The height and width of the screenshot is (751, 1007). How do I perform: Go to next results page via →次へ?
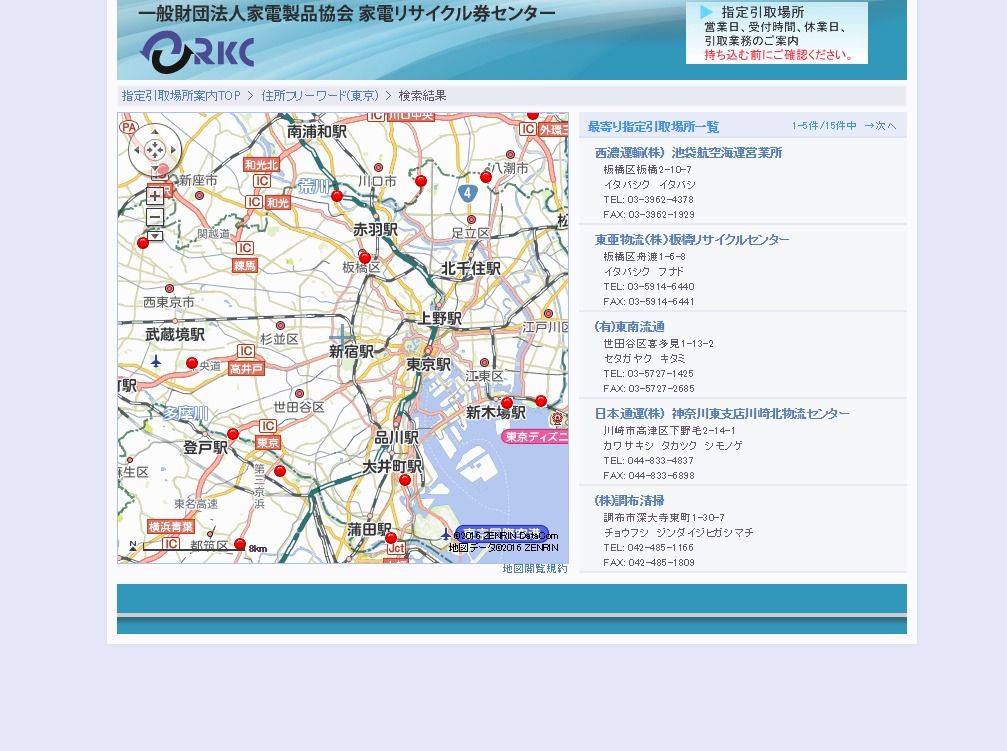point(880,126)
